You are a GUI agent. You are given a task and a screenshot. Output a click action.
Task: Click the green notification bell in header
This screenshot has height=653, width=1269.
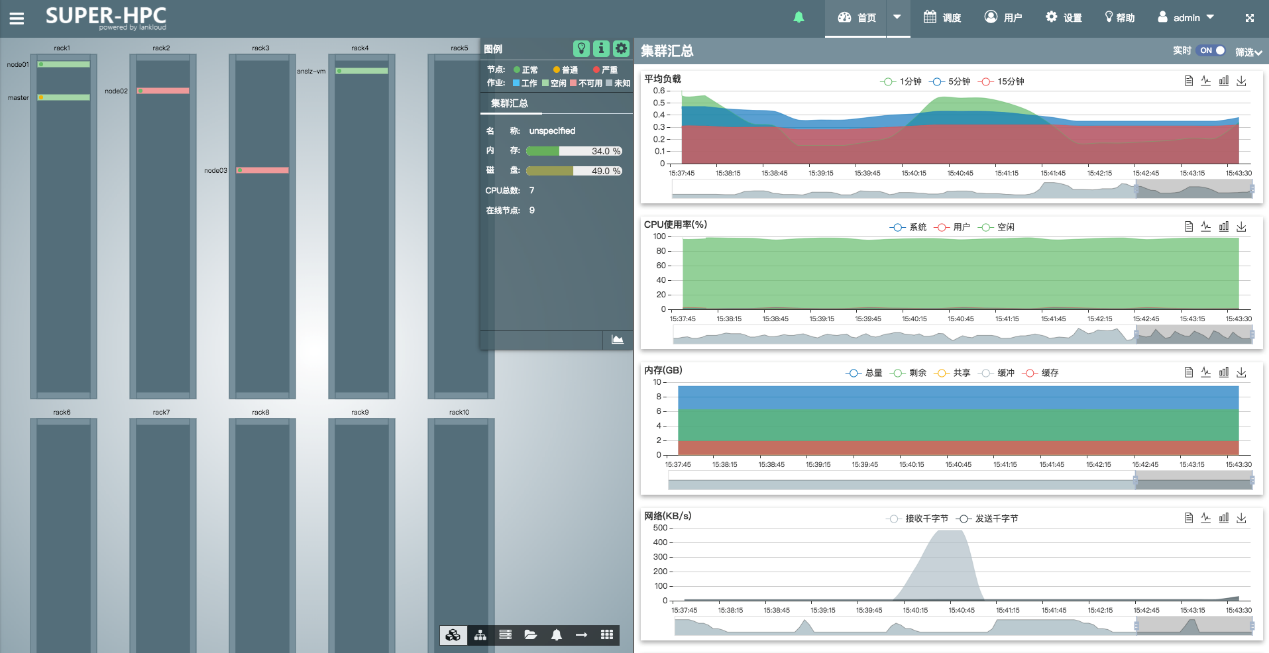click(798, 18)
